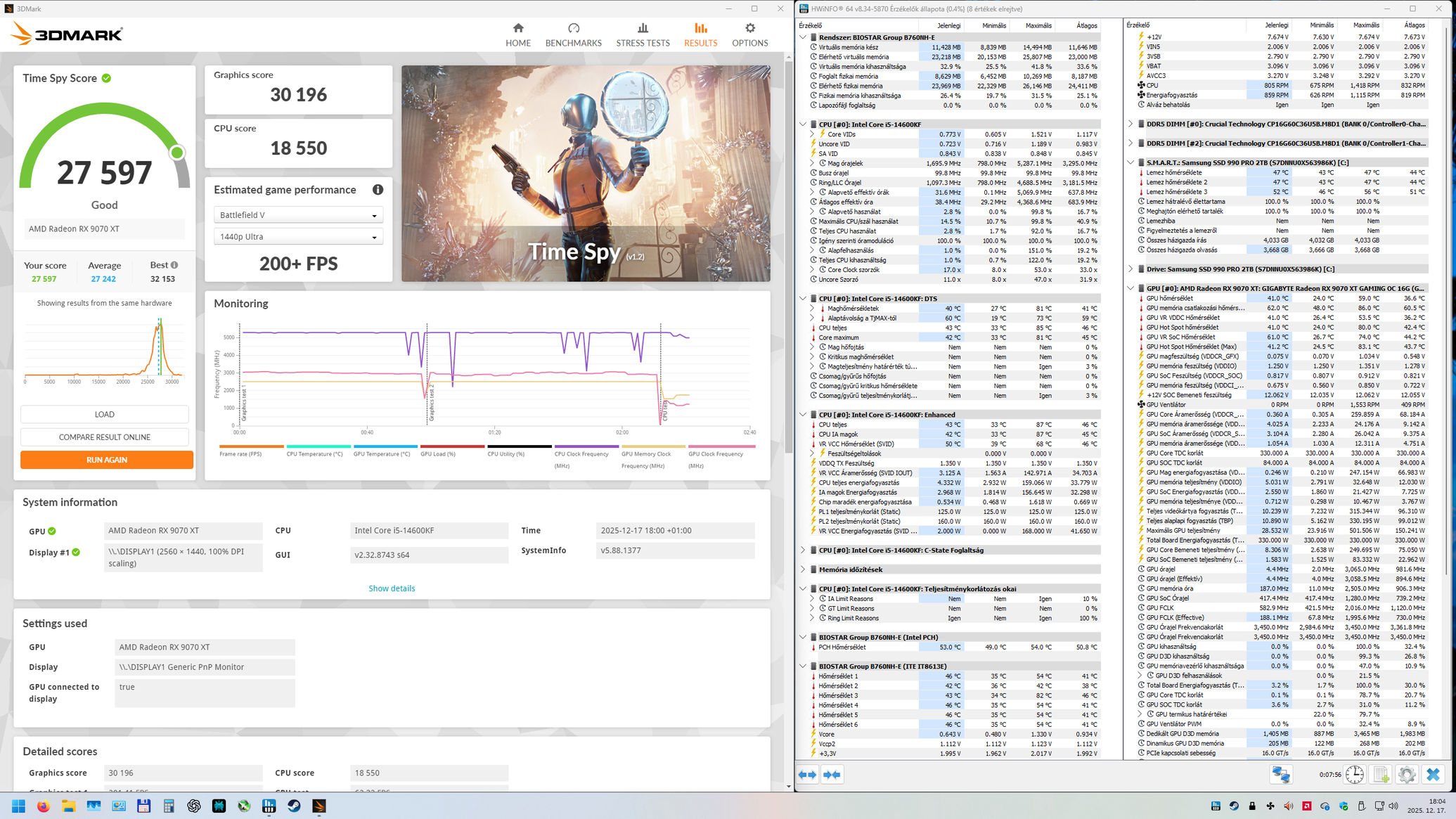
Task: Open the Stress Tests tab
Action: 643,34
